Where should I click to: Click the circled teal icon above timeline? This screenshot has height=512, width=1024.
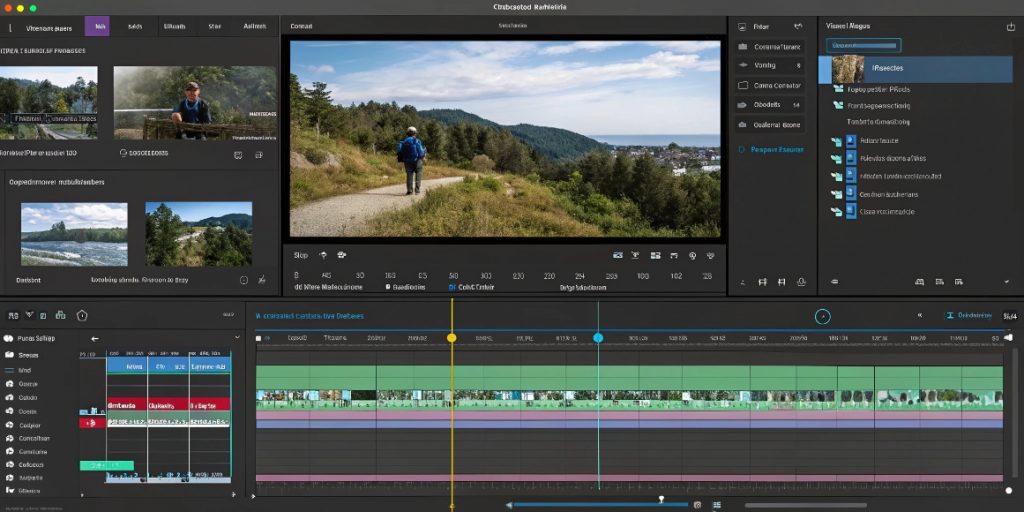[823, 317]
